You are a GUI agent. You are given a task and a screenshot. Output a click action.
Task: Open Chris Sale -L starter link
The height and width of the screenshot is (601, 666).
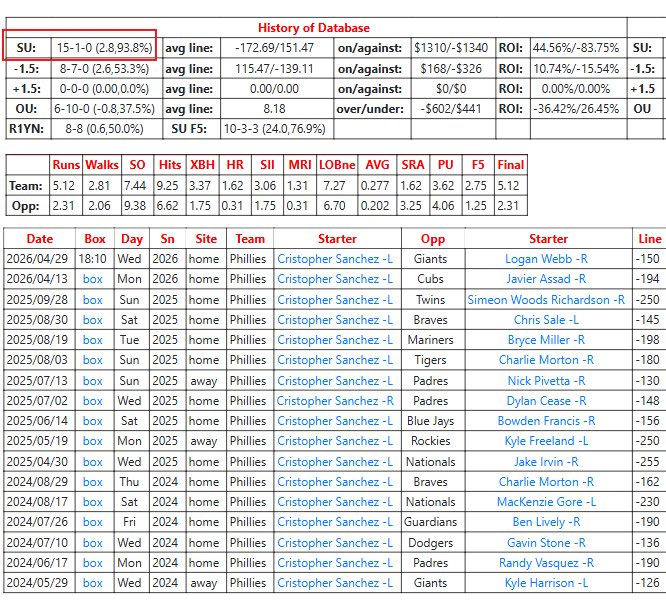pos(546,320)
